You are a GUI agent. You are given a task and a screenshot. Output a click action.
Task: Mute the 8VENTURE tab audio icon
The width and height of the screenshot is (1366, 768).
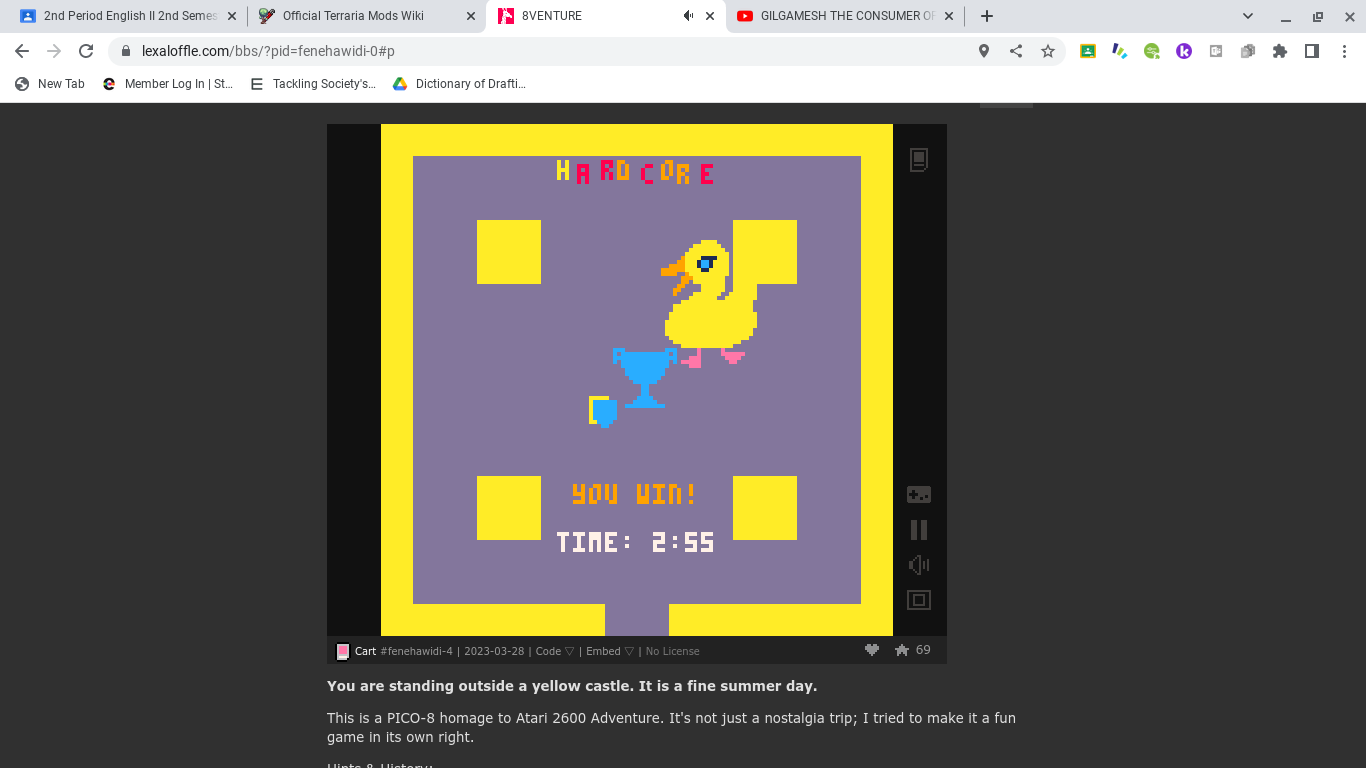pos(688,16)
